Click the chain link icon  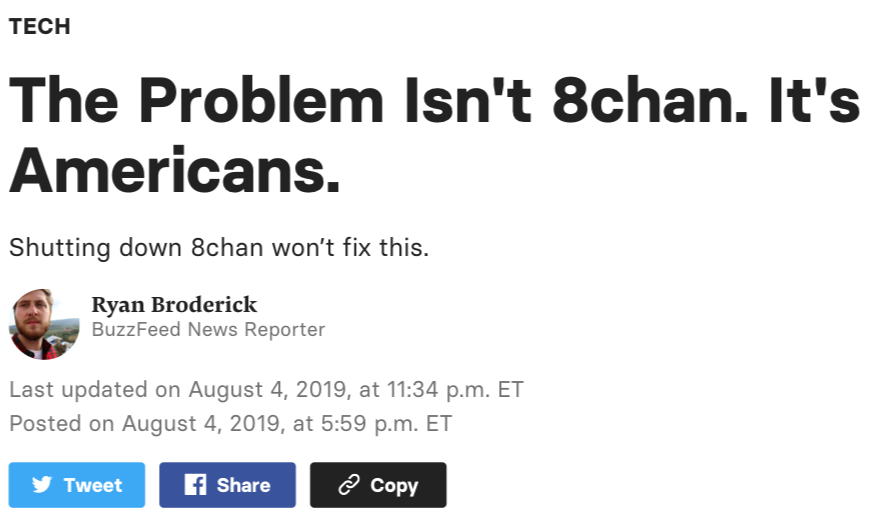click(348, 485)
